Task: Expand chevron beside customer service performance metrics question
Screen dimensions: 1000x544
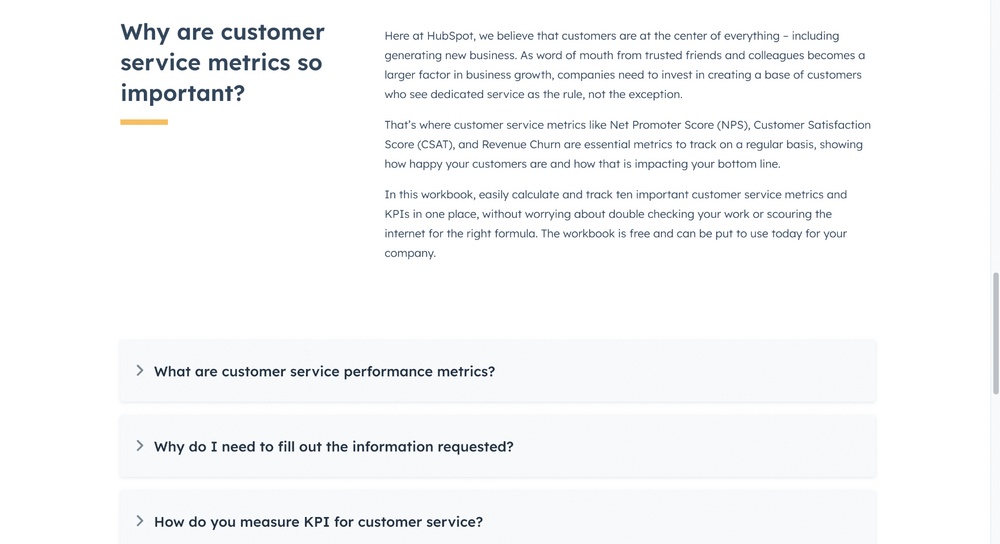Action: (x=140, y=371)
